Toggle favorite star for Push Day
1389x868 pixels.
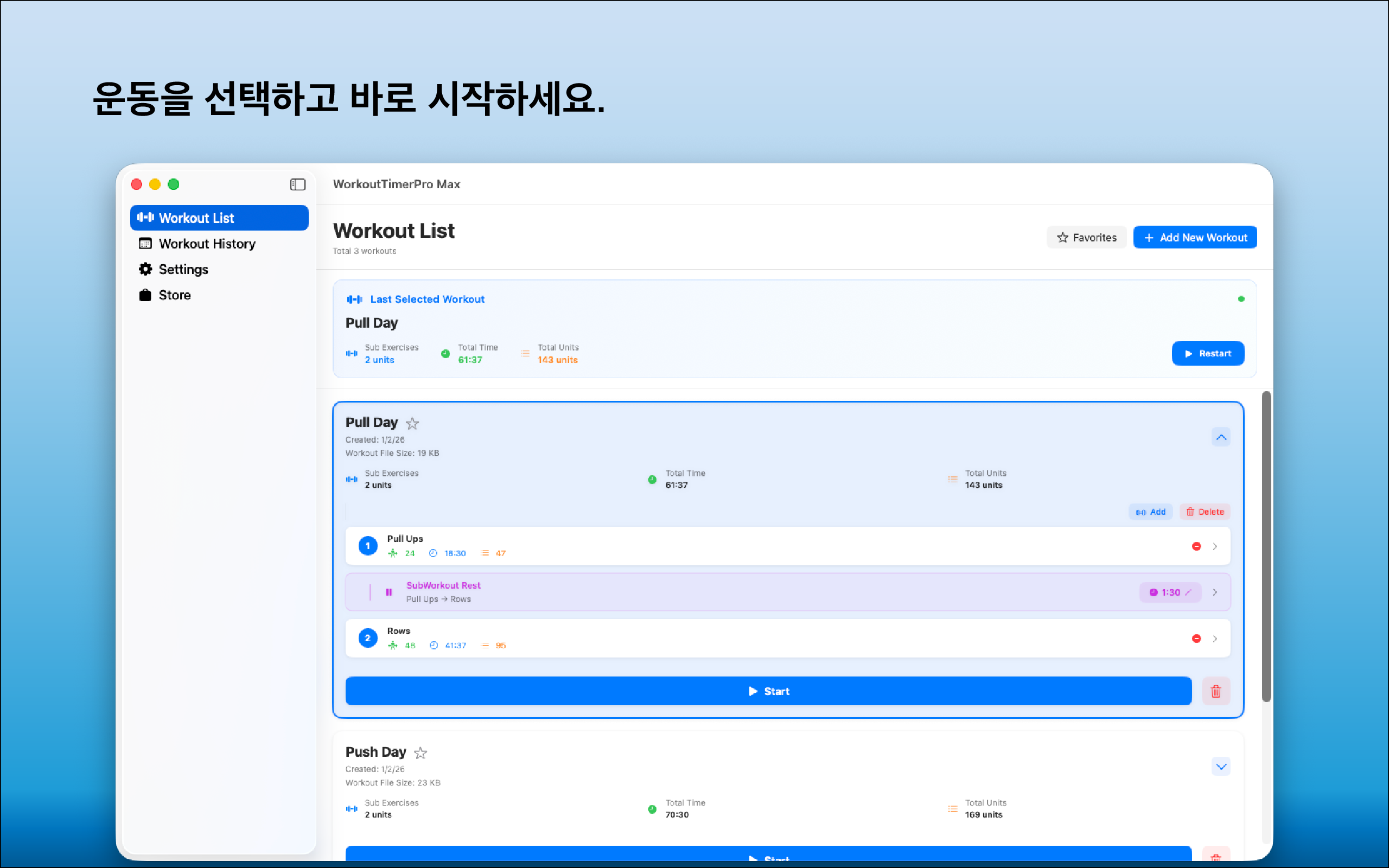[x=420, y=753]
